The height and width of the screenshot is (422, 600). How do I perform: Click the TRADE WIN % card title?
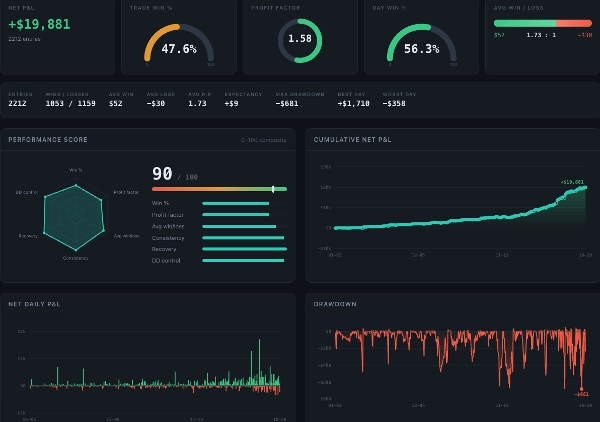pyautogui.click(x=151, y=8)
